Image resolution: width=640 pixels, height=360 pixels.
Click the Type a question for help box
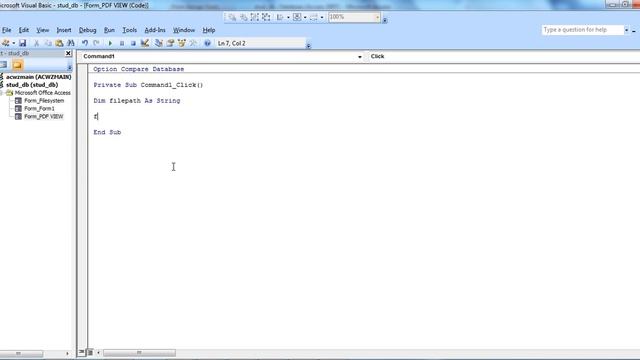tap(582, 30)
